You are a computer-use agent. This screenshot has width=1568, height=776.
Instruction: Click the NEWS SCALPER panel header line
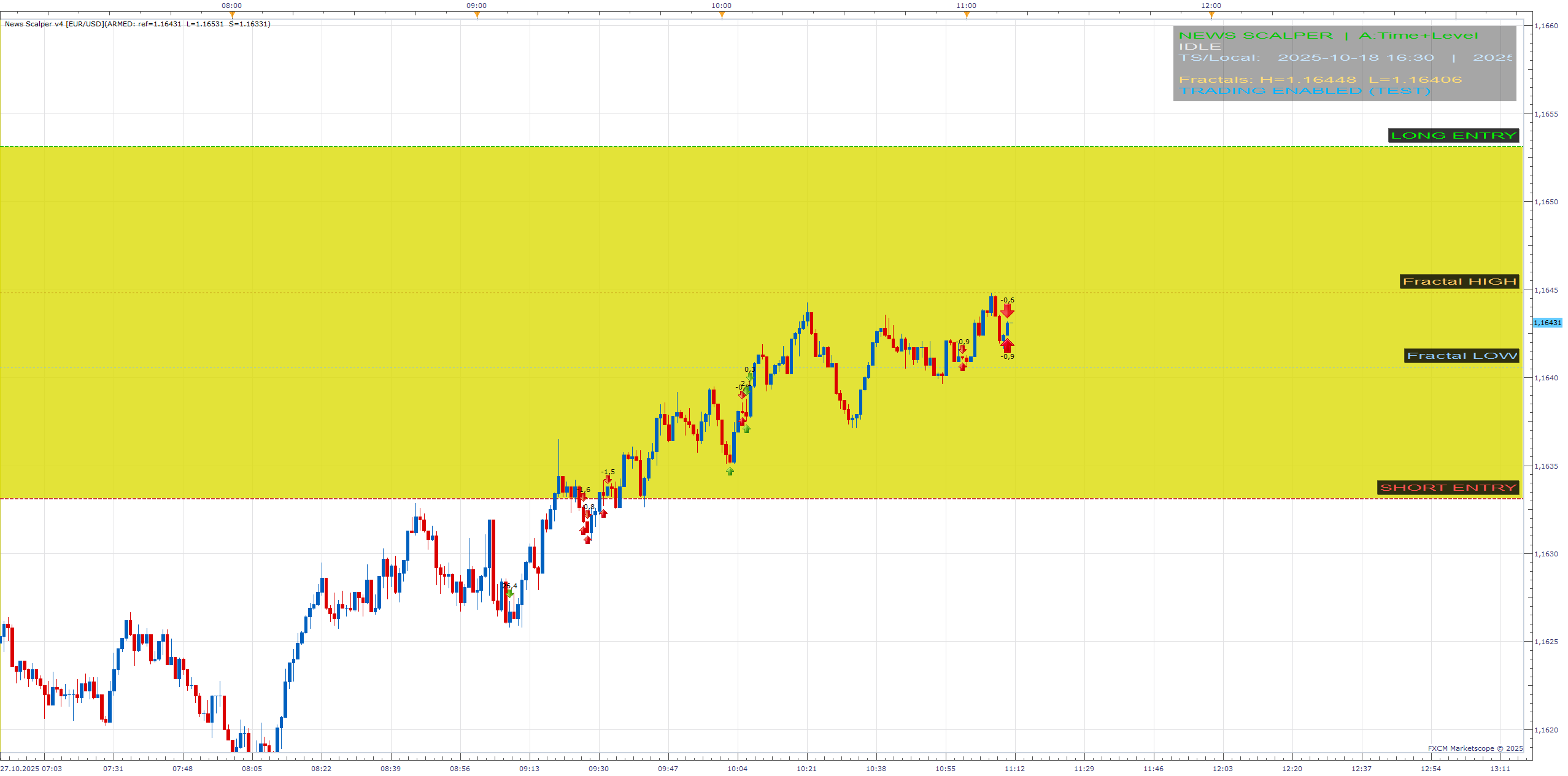pyautogui.click(x=1328, y=36)
